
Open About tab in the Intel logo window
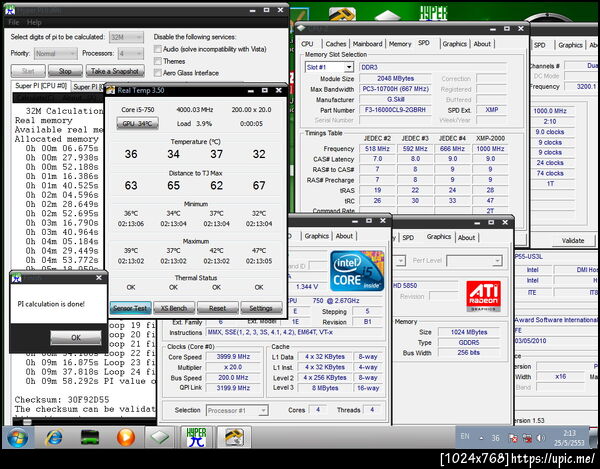(344, 236)
